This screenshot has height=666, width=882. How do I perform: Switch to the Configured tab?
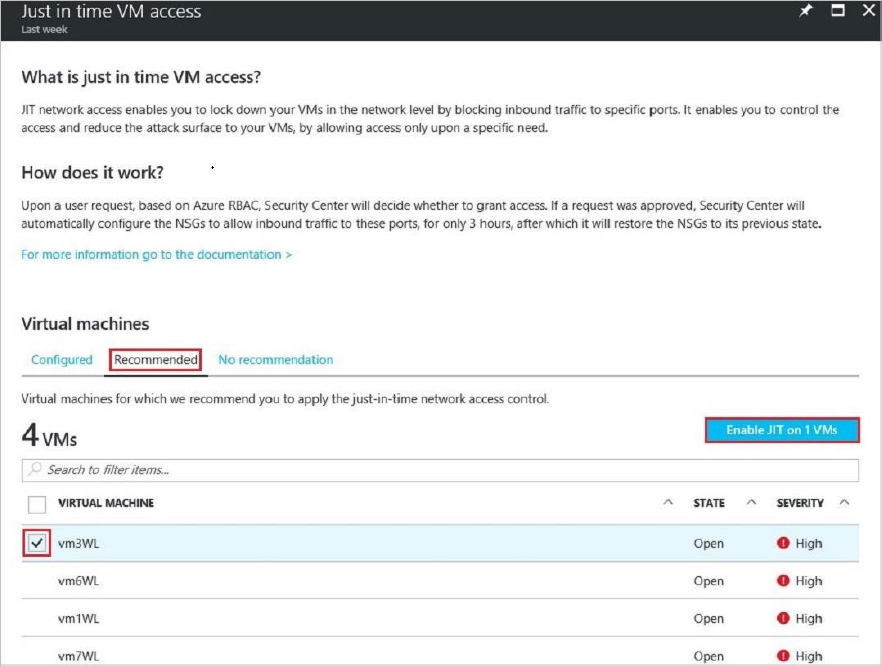click(62, 360)
